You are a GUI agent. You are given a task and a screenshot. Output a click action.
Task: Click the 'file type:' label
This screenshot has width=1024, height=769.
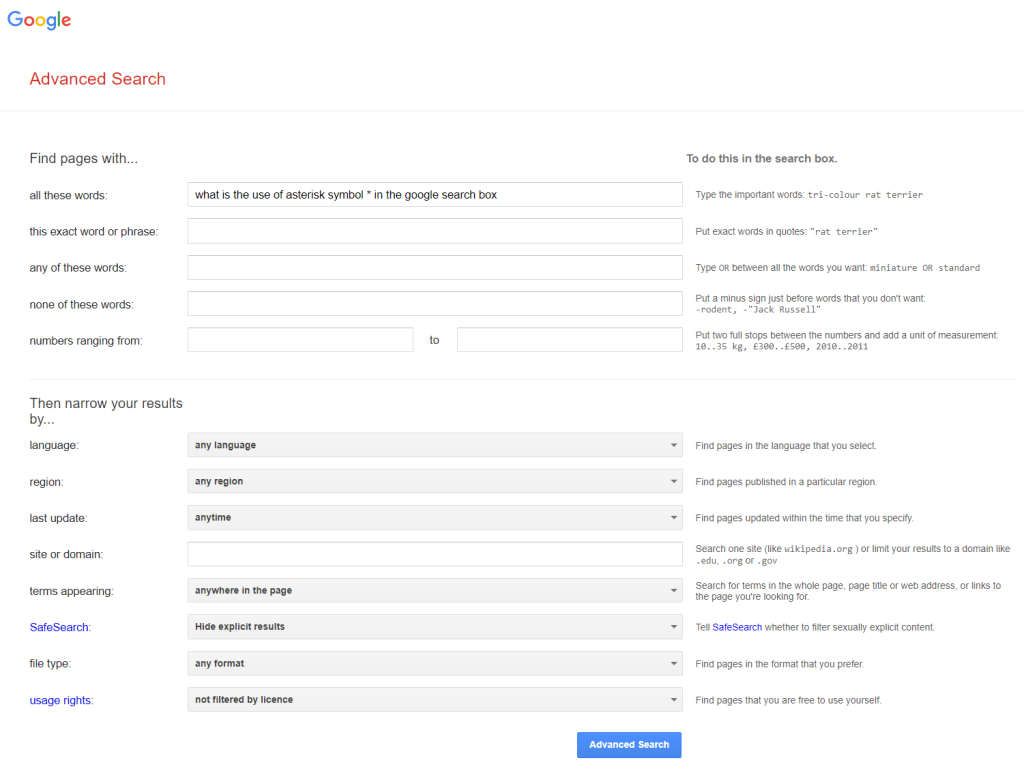(x=50, y=664)
